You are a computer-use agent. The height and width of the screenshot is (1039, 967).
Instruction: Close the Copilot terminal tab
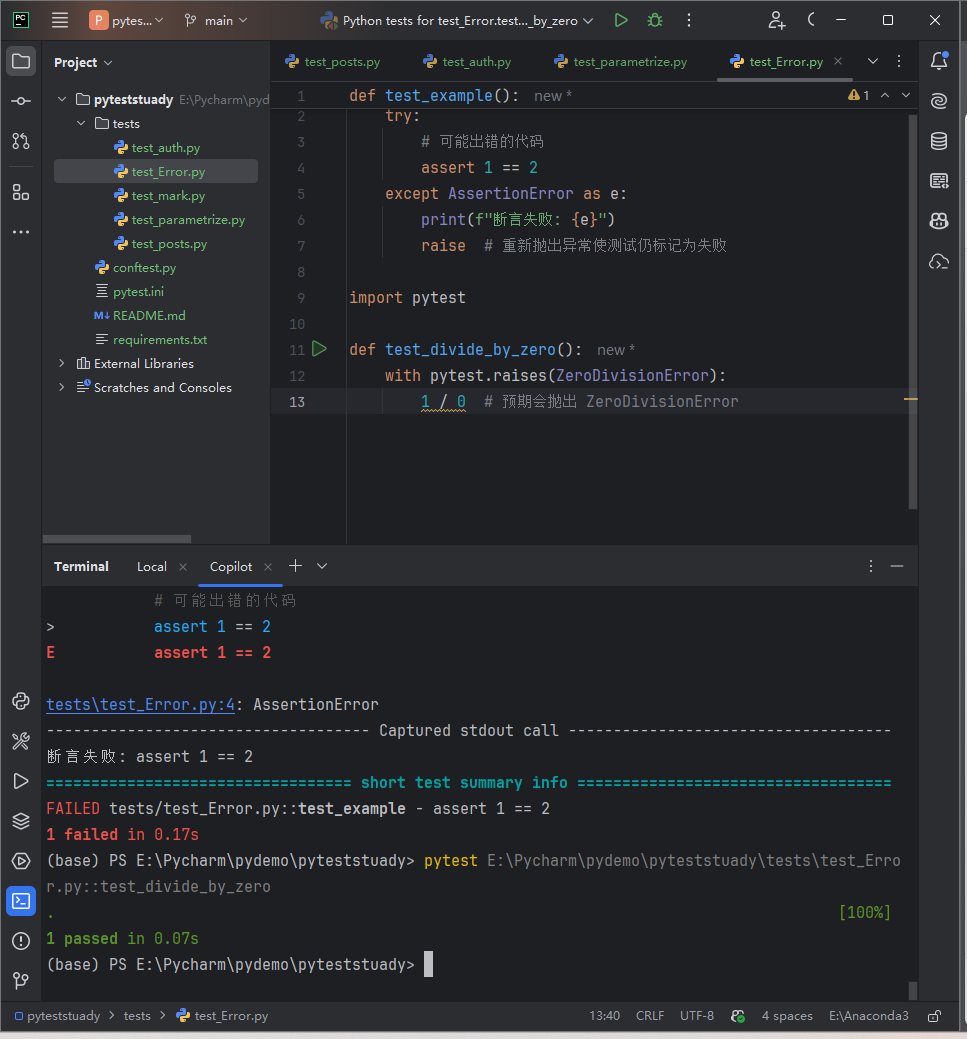point(268,567)
